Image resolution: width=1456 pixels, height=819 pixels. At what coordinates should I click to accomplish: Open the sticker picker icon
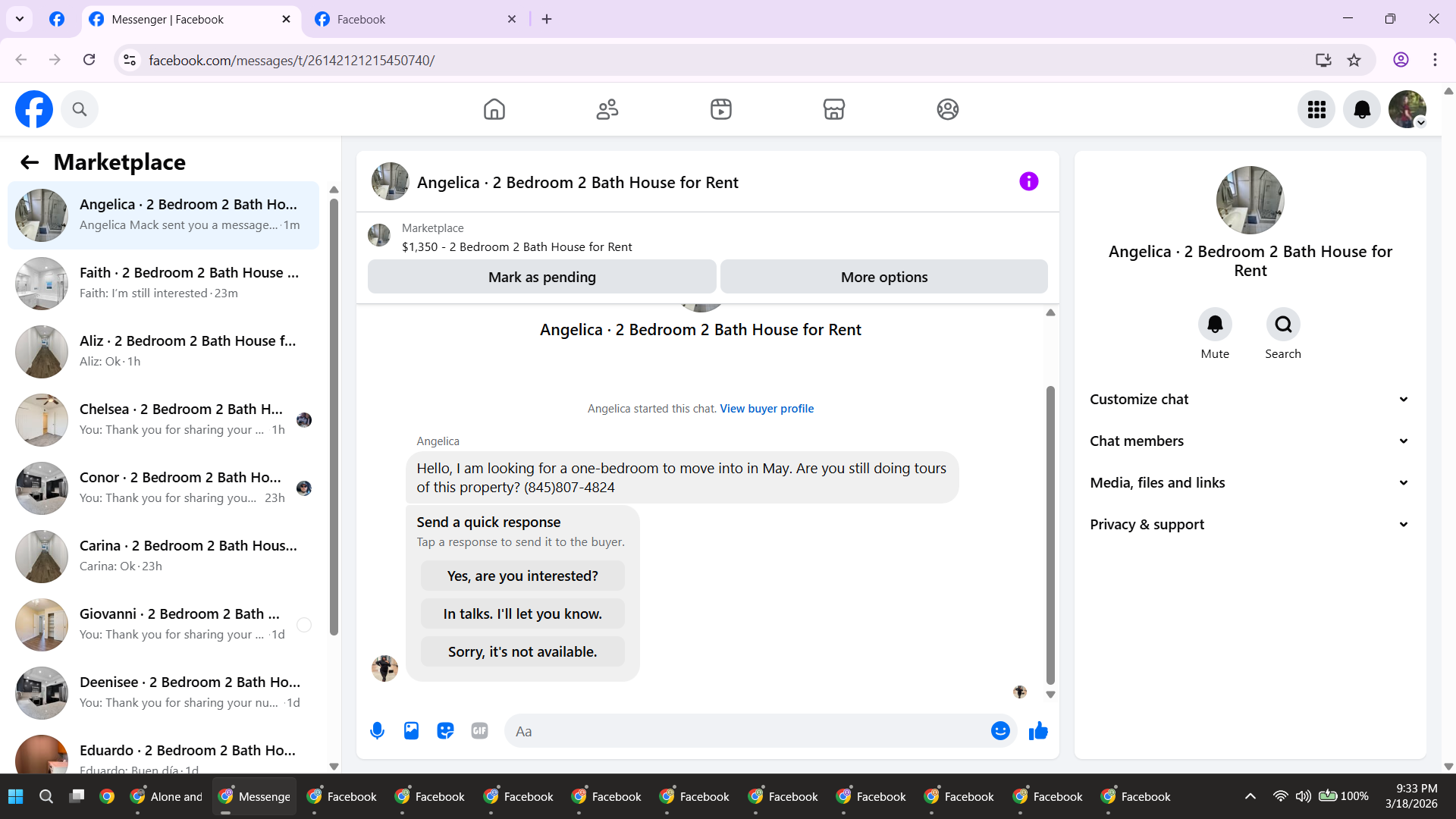point(445,731)
